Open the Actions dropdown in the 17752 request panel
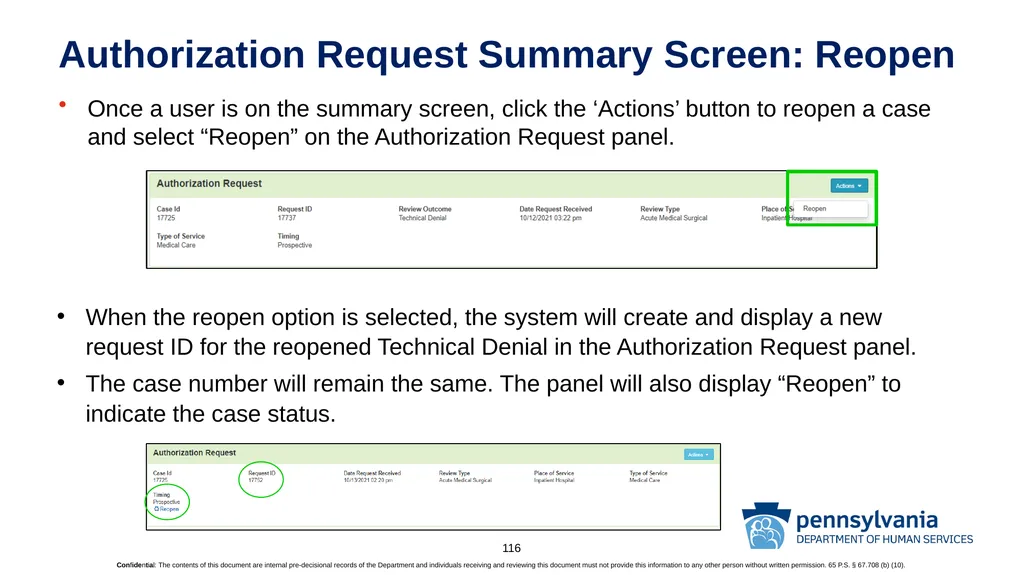Viewport: 1024px width, 575px height. (x=698, y=454)
